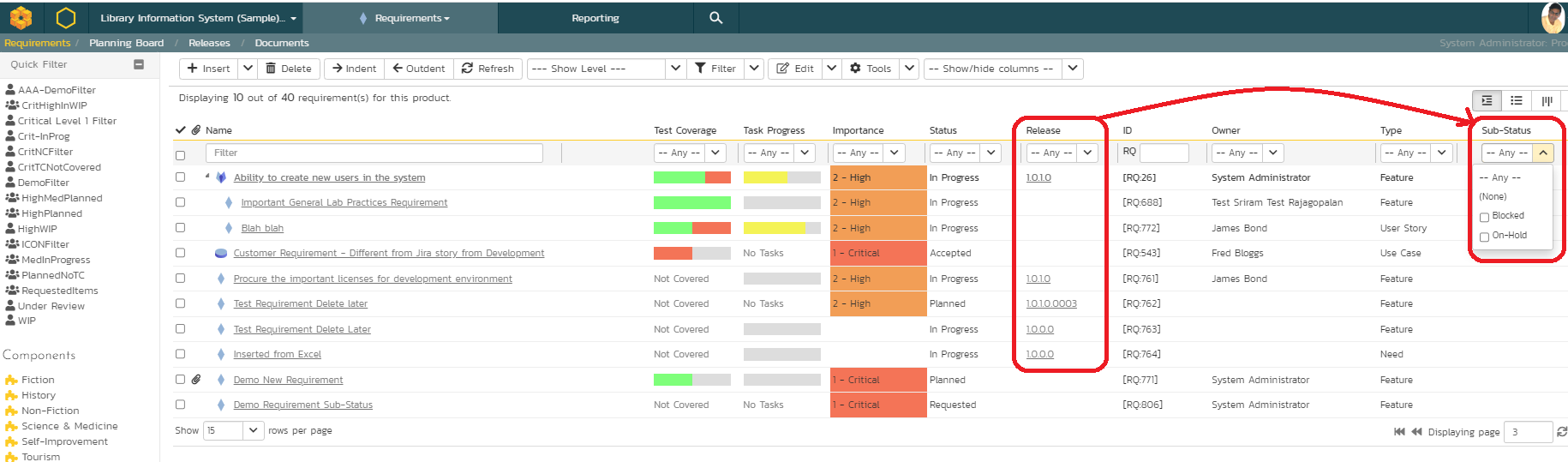Image resolution: width=1568 pixels, height=462 pixels.
Task: Check the Blocked sub-status option
Action: tap(1485, 217)
